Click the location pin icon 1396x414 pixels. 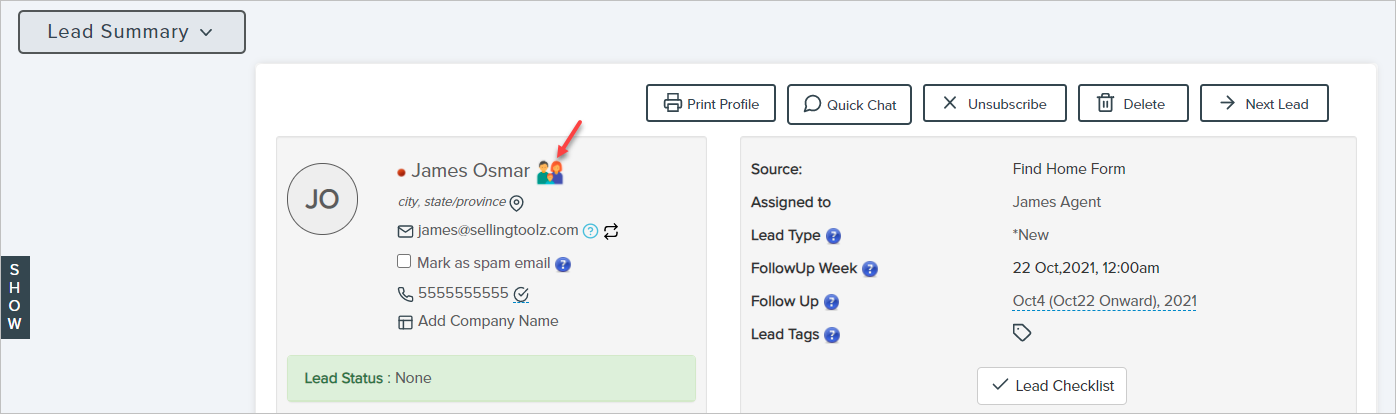[517, 203]
